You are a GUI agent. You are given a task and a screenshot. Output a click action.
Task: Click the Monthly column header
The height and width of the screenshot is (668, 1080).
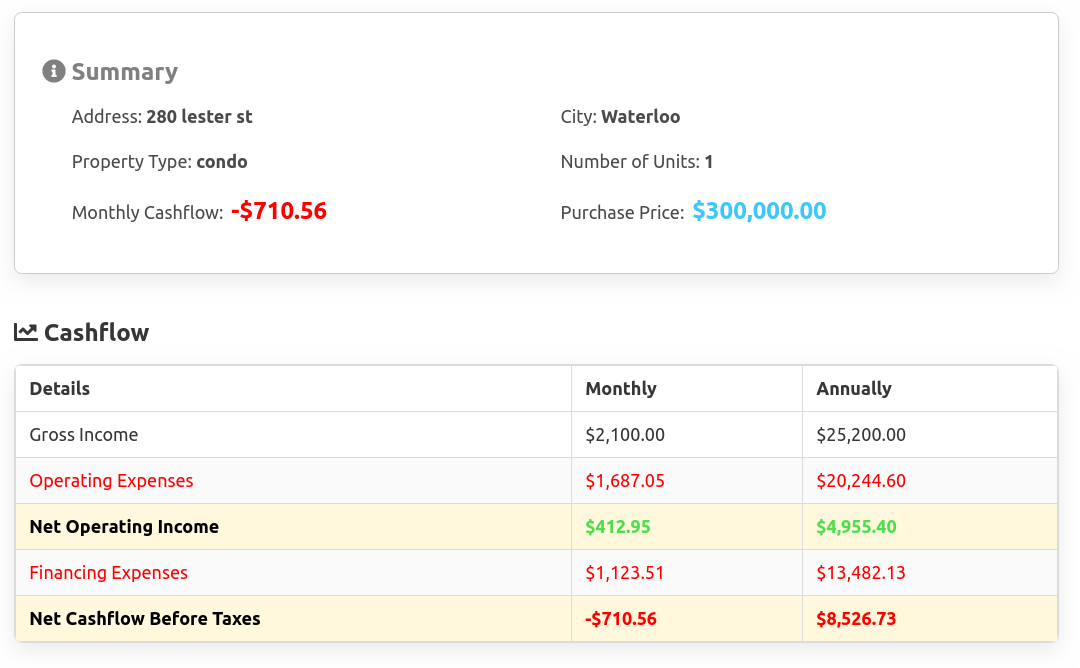tap(621, 389)
